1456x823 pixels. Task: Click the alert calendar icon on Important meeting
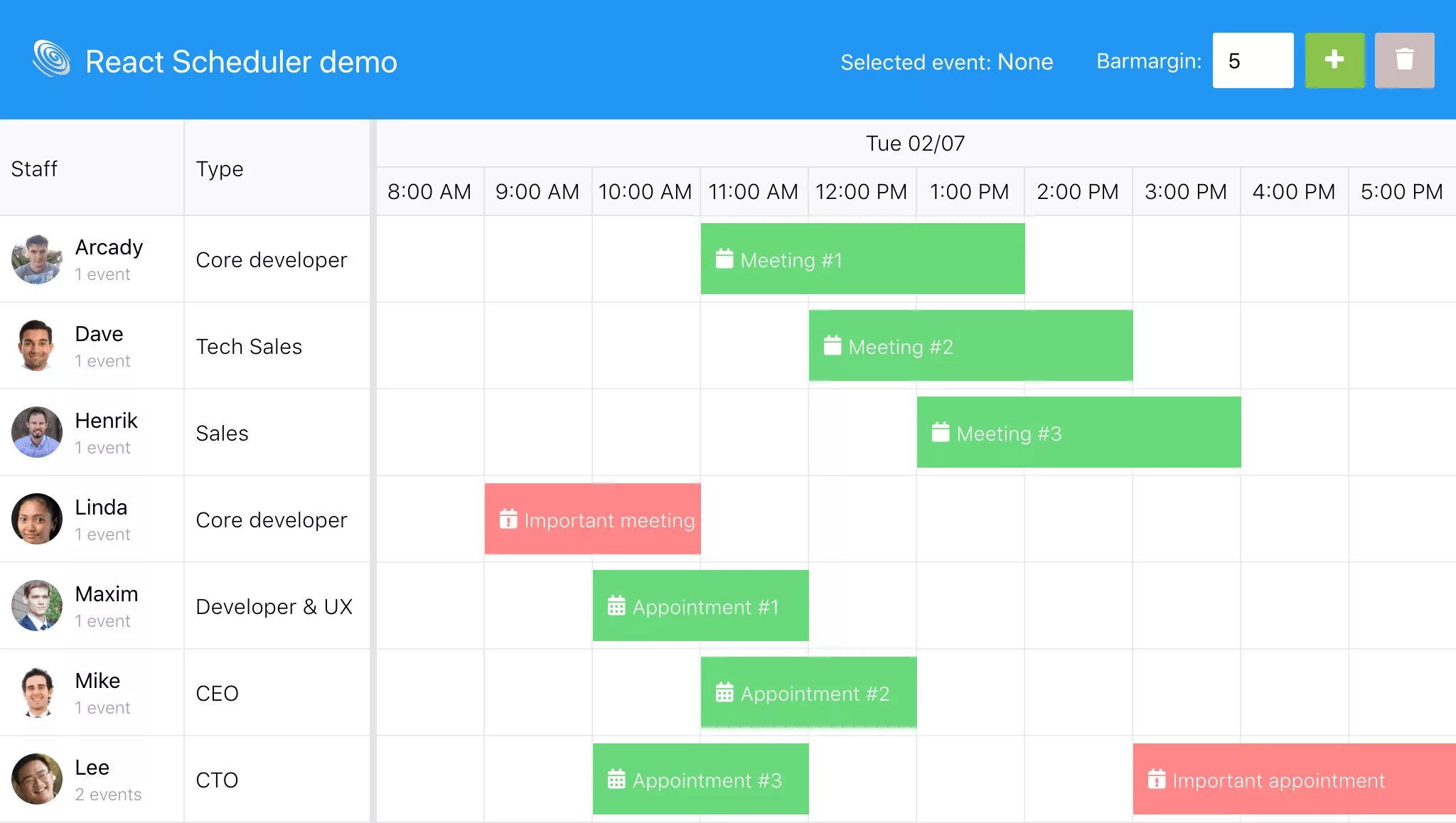(x=508, y=520)
